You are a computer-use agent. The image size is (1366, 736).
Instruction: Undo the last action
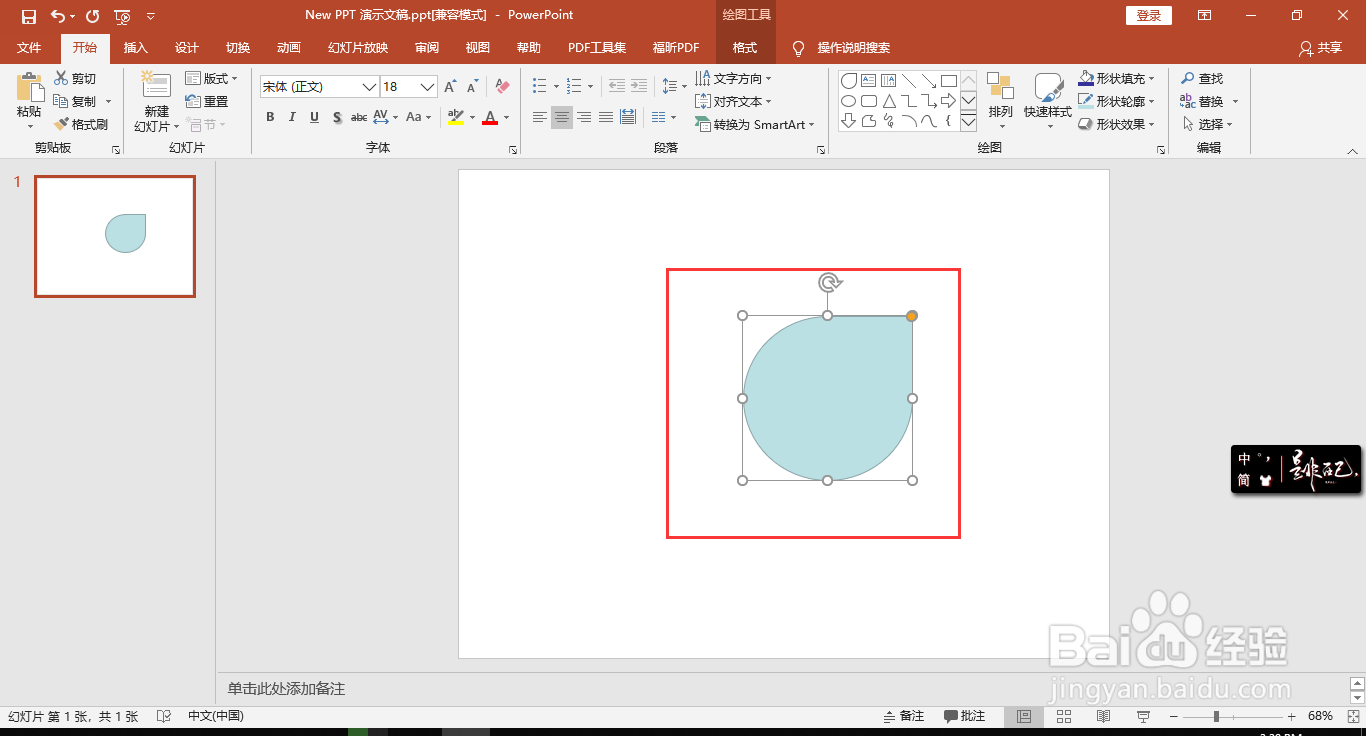point(58,16)
